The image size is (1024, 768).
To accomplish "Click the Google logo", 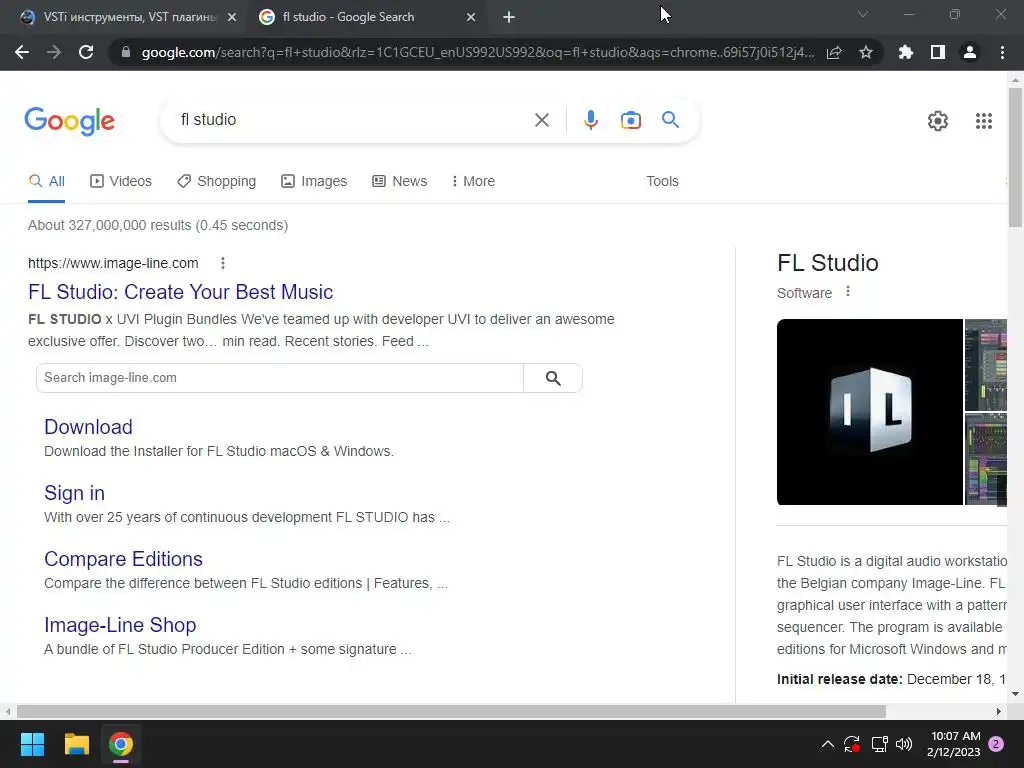I will pyautogui.click(x=69, y=121).
